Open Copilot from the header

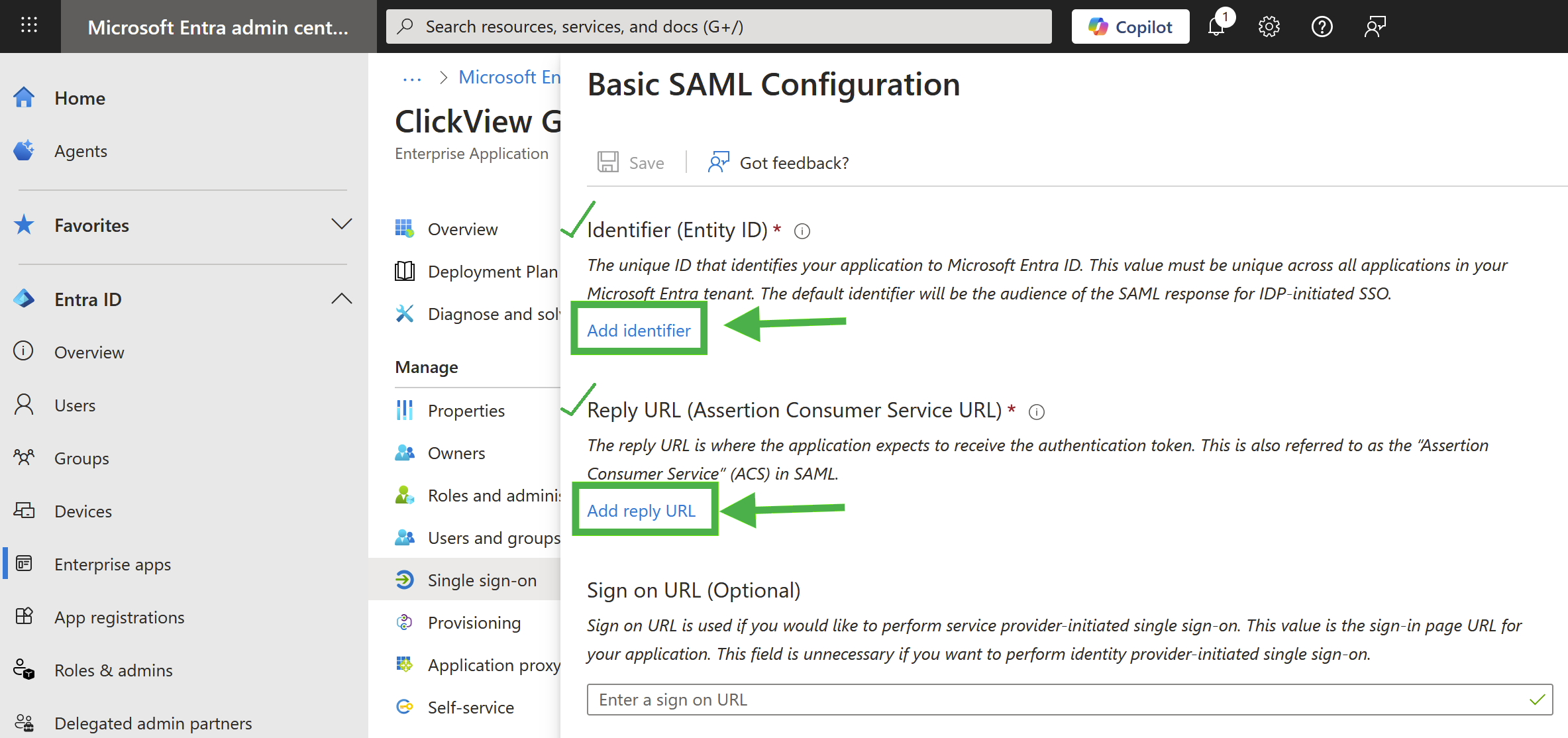tap(1130, 26)
